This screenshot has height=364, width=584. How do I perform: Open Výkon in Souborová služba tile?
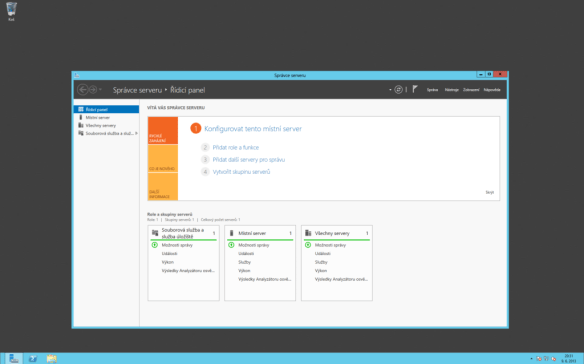(x=168, y=262)
